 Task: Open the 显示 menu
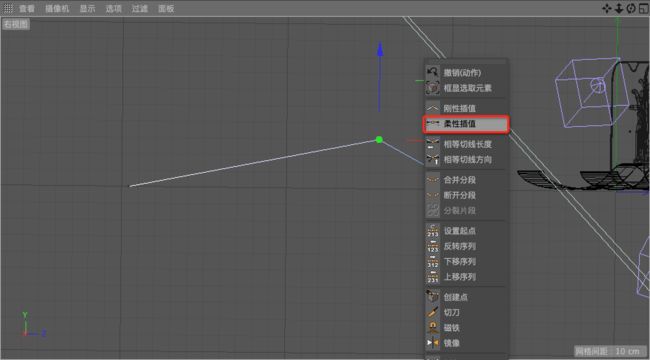[87, 8]
